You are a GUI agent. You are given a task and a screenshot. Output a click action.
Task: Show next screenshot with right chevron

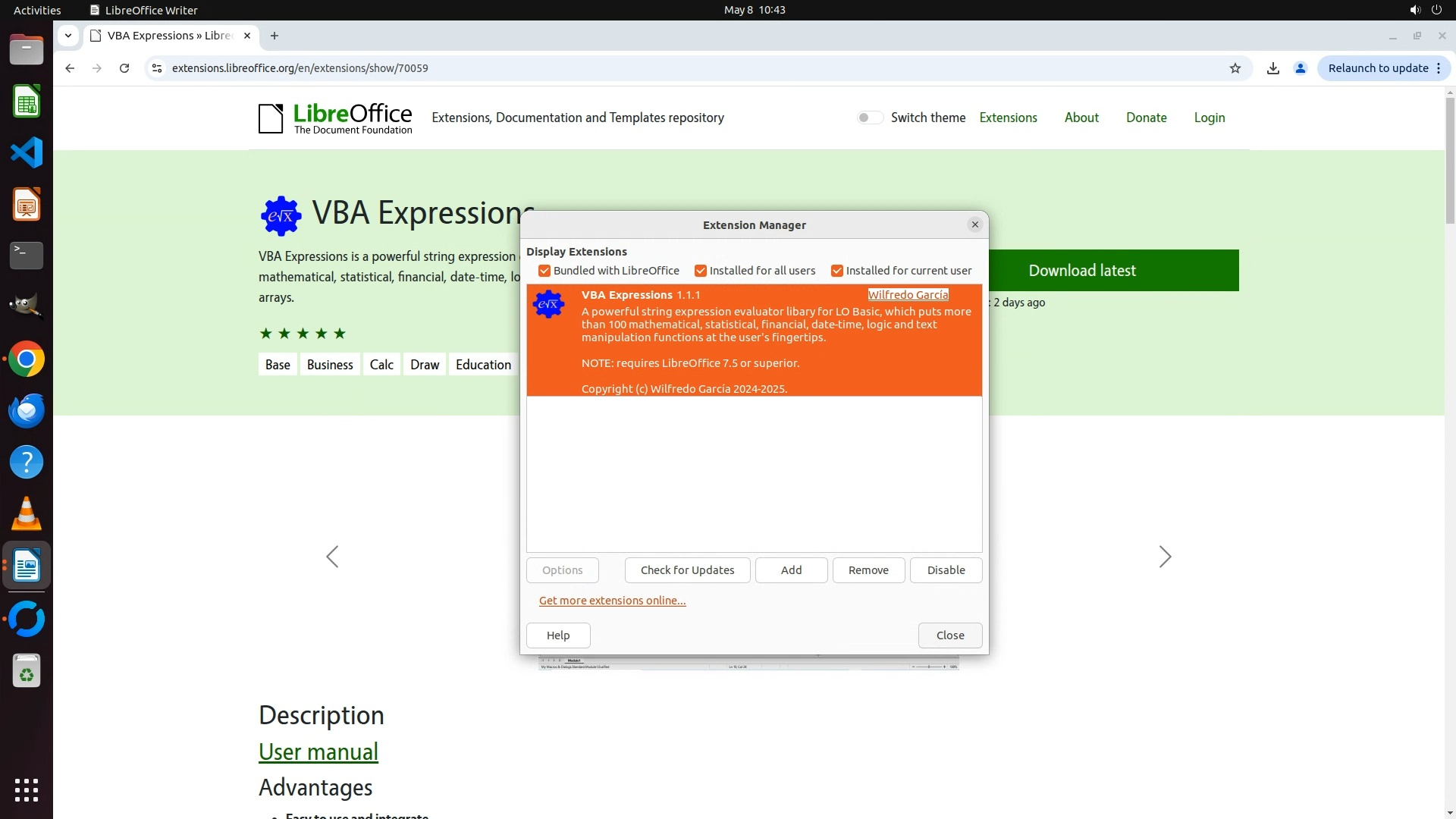coord(1165,557)
